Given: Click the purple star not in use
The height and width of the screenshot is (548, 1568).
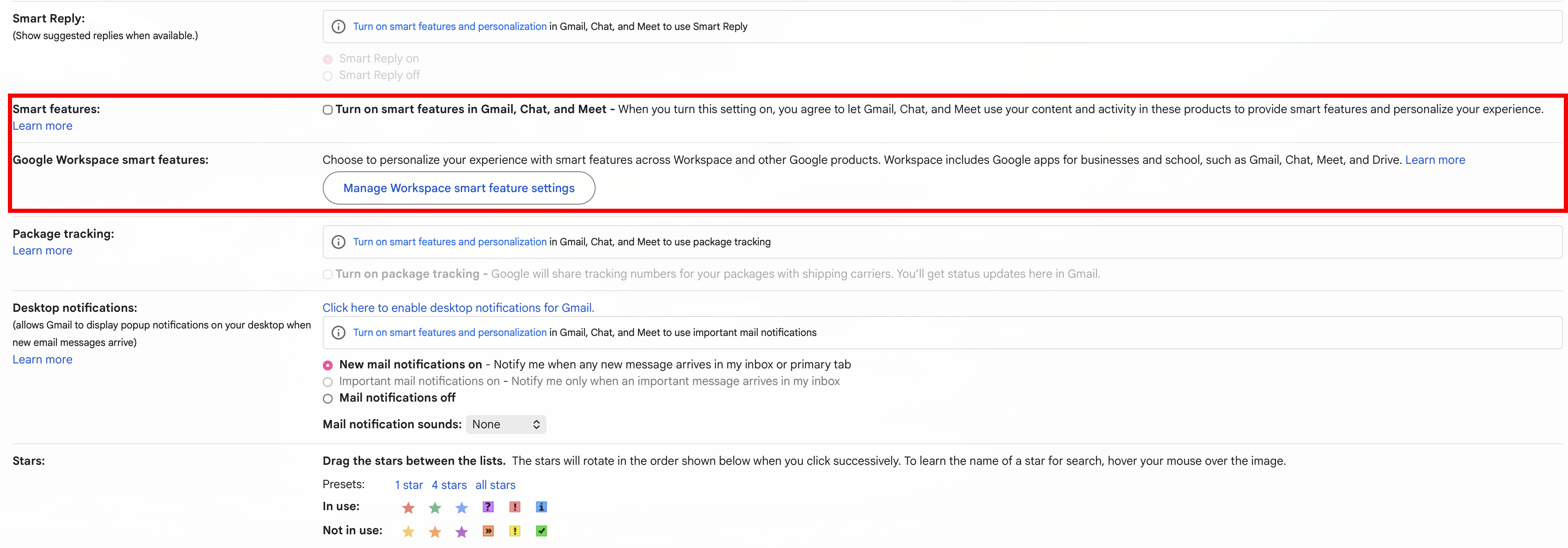Looking at the screenshot, I should pos(461,532).
